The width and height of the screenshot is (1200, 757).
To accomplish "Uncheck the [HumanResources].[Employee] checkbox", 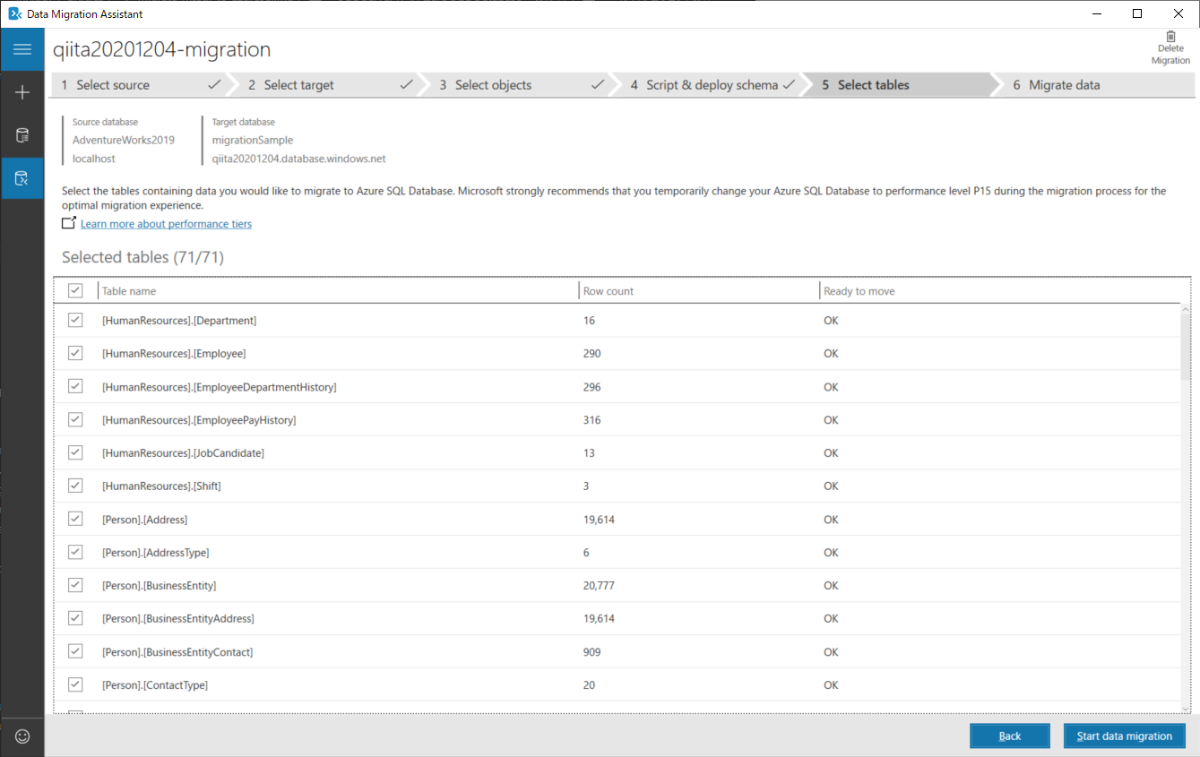I will pos(75,353).
